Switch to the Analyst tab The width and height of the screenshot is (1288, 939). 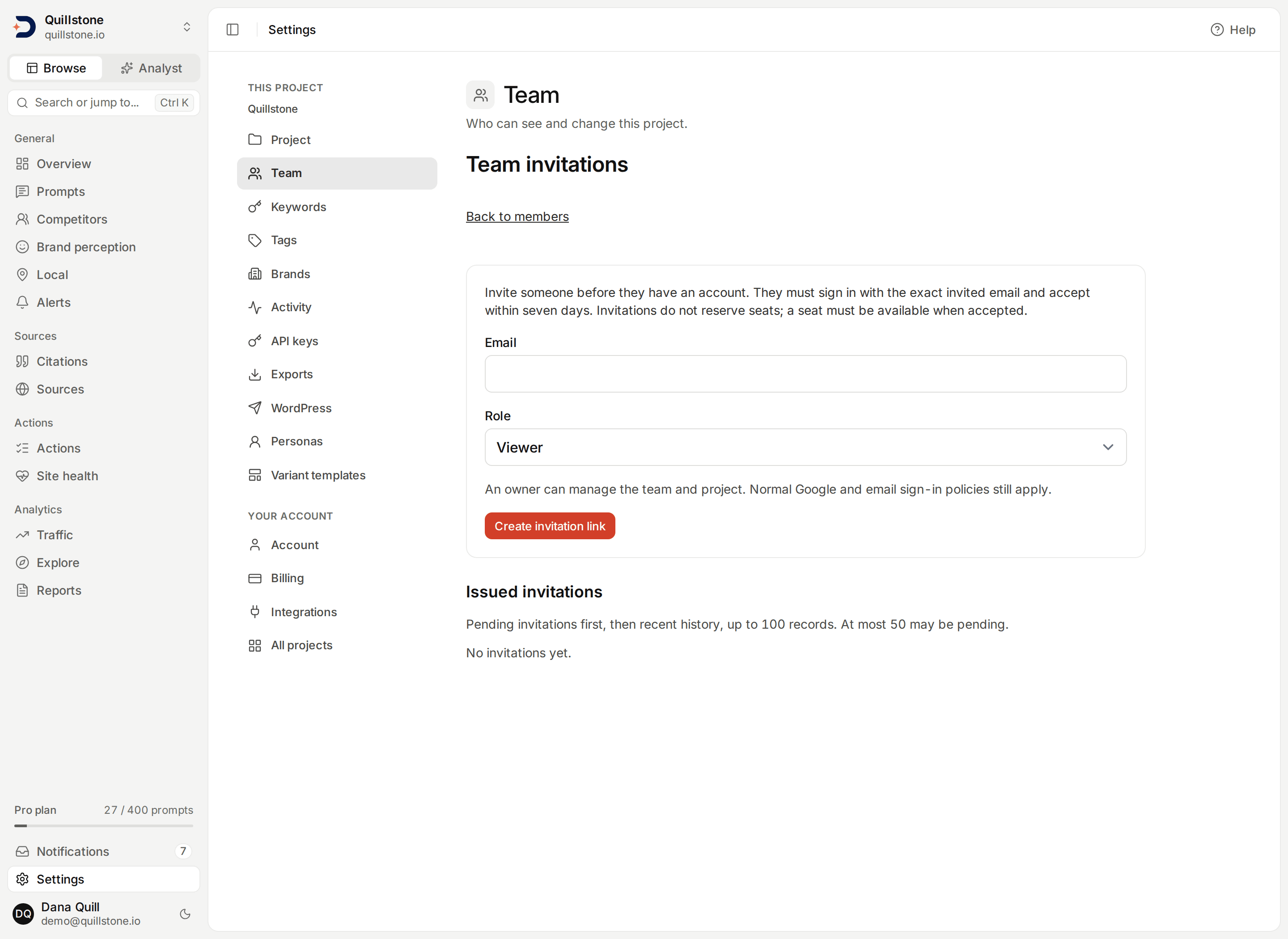click(151, 68)
